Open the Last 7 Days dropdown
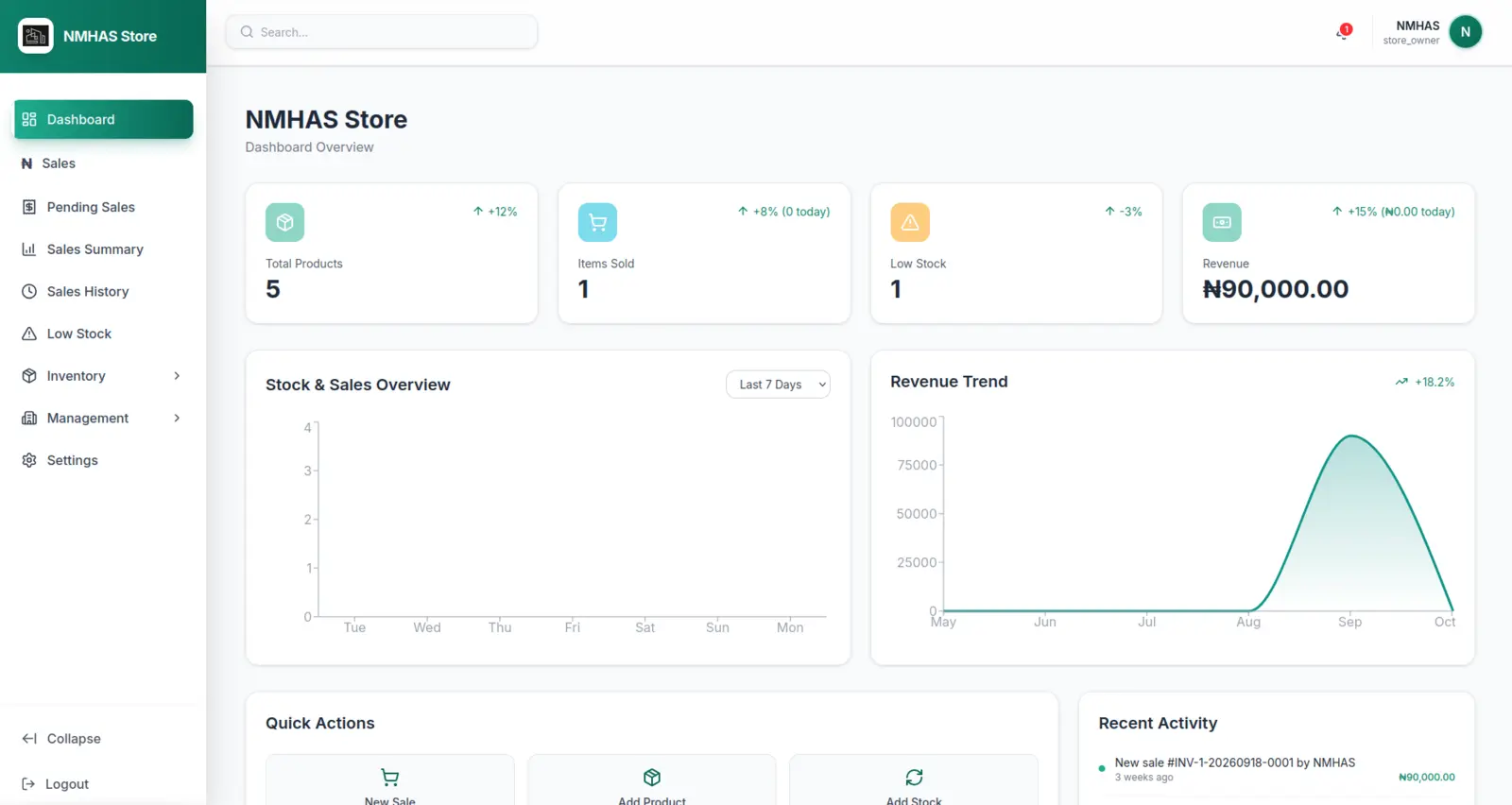 pyautogui.click(x=778, y=385)
